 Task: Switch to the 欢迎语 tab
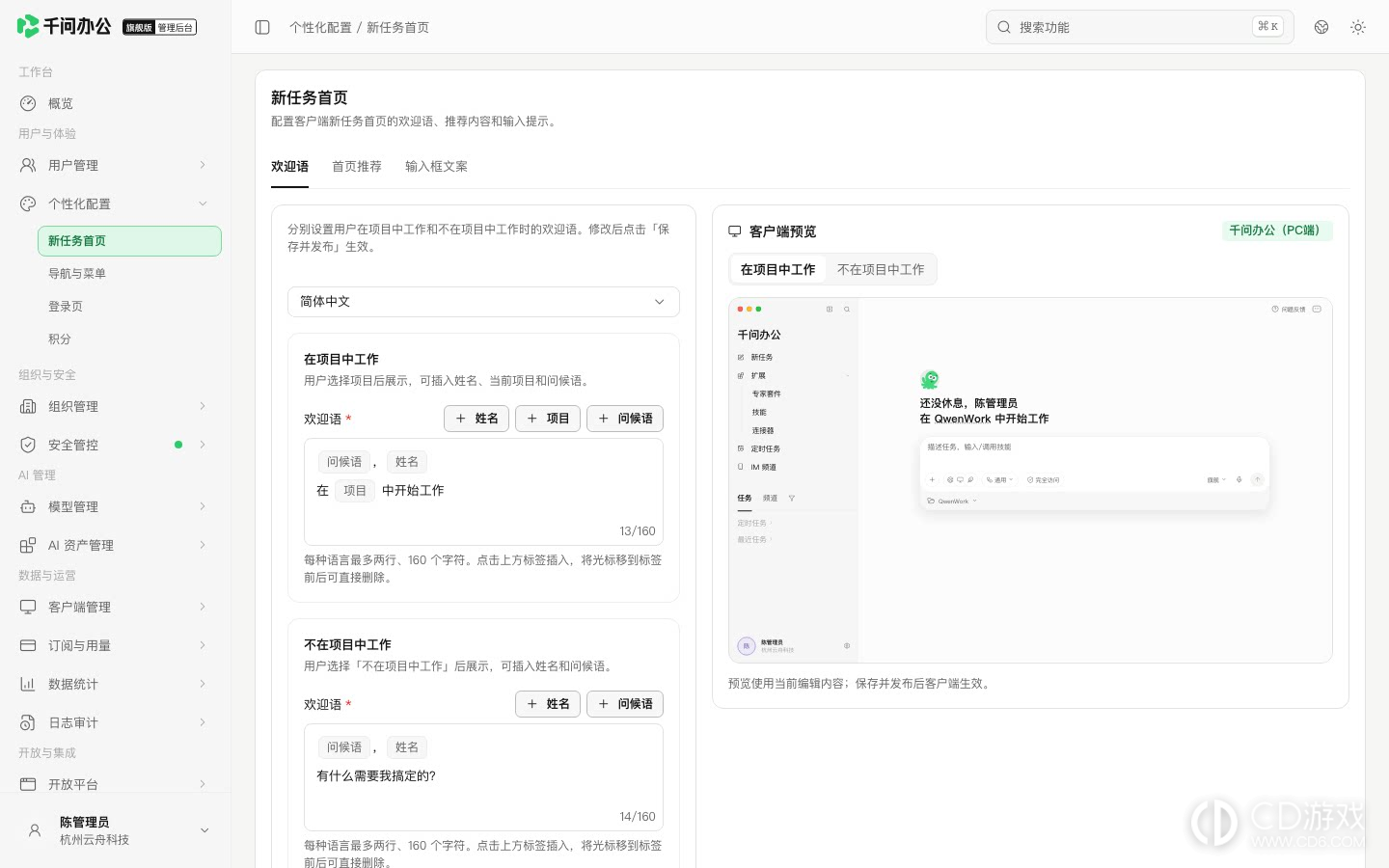click(x=289, y=167)
